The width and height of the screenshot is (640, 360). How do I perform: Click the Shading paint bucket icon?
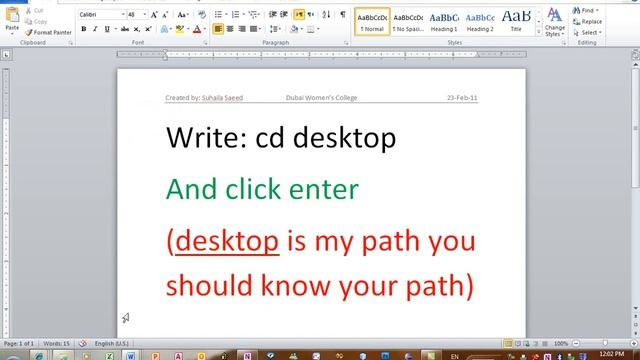coord(294,29)
